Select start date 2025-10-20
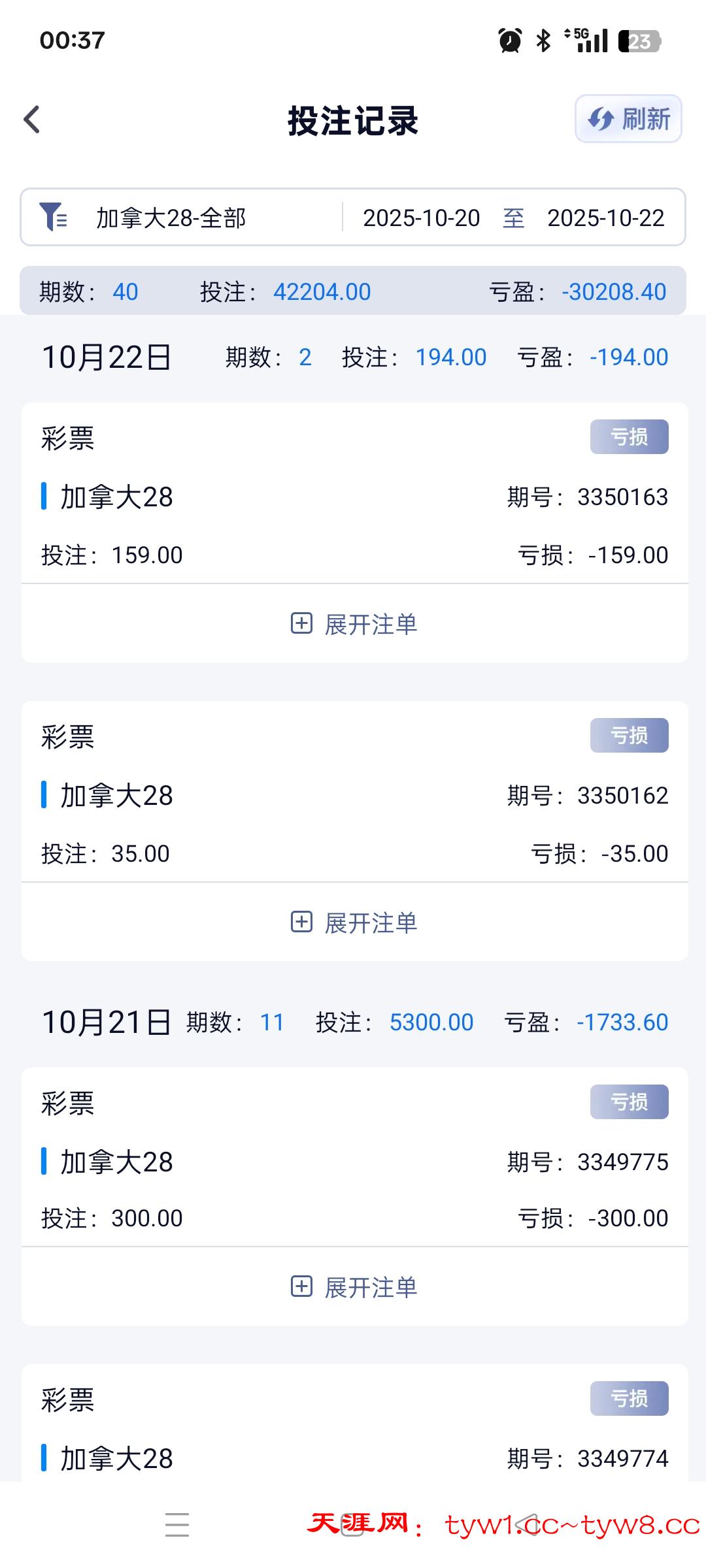706x1568 pixels. point(422,218)
